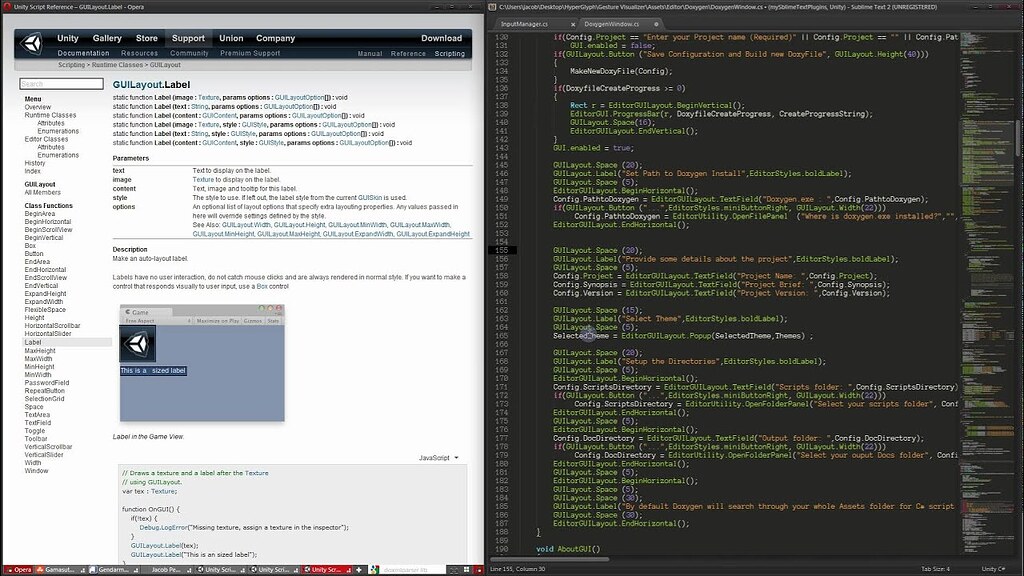The height and width of the screenshot is (576, 1024).
Task: Click the search field in the docs sidebar
Action: [60, 83]
